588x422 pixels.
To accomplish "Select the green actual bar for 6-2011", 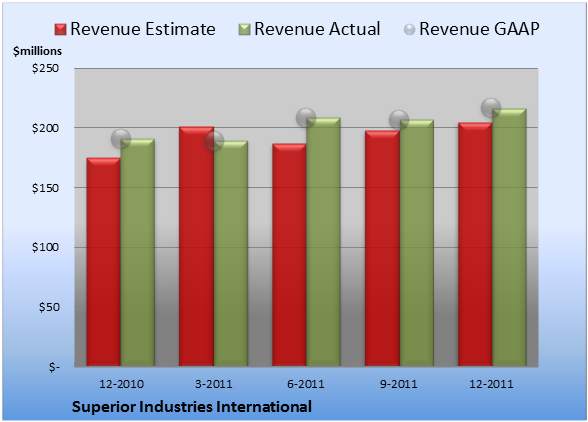I will (x=323, y=242).
